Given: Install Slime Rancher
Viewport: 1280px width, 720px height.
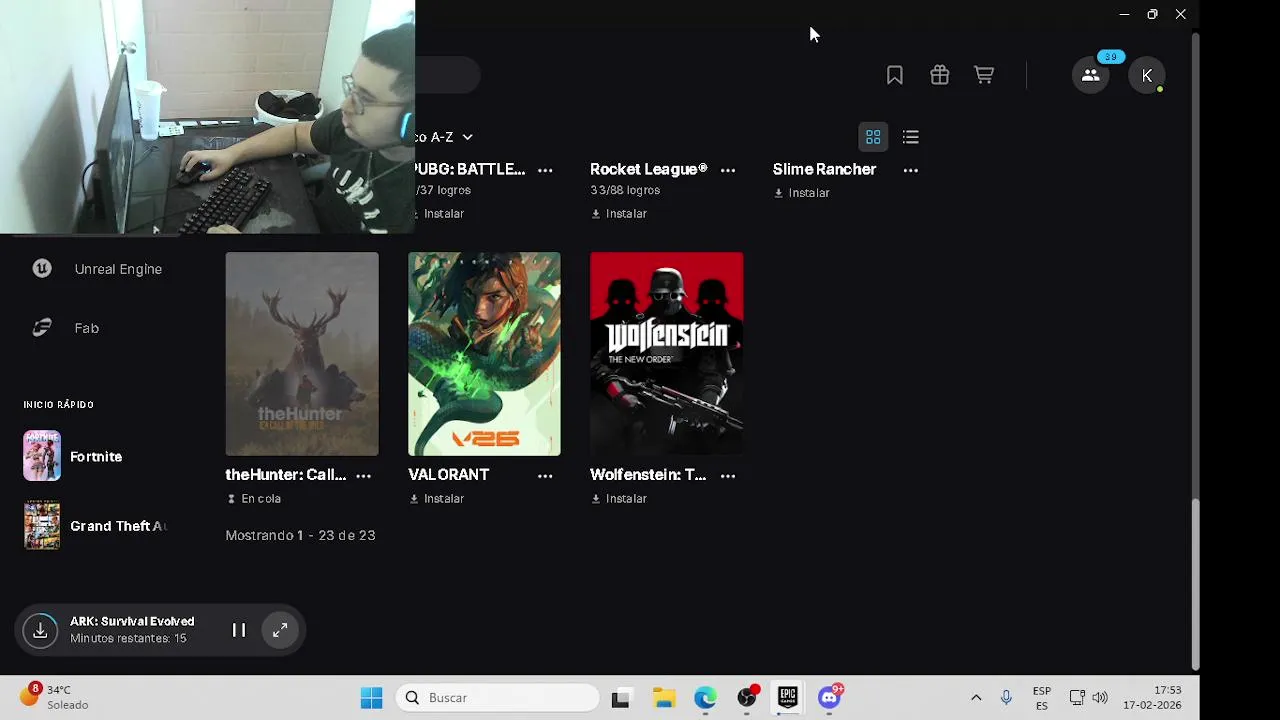Looking at the screenshot, I should click(802, 193).
